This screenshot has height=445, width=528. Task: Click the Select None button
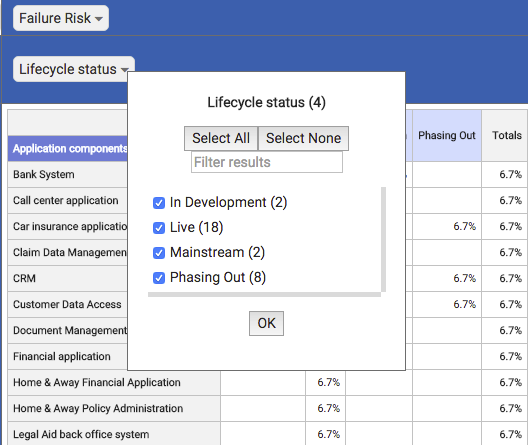[303, 138]
